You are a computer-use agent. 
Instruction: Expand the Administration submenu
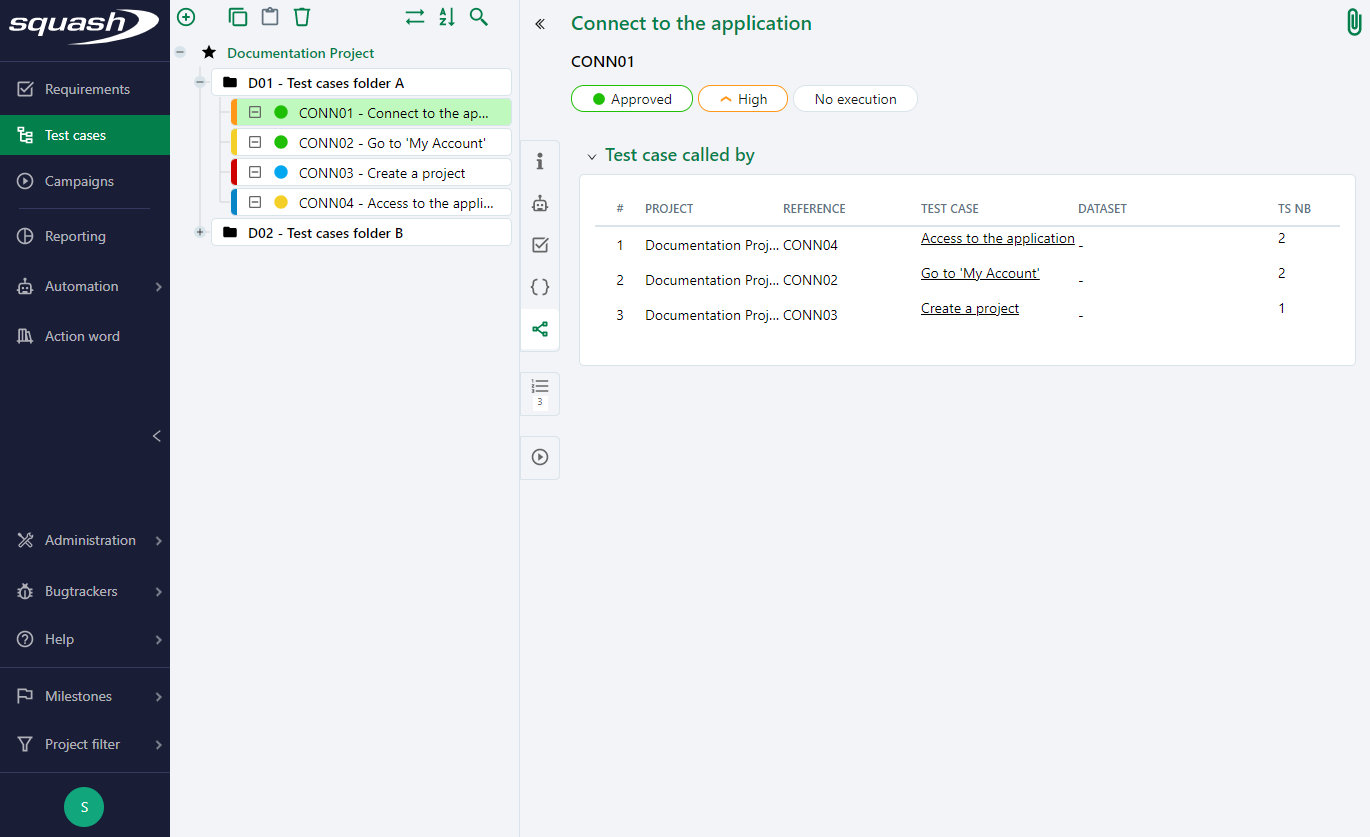(159, 541)
